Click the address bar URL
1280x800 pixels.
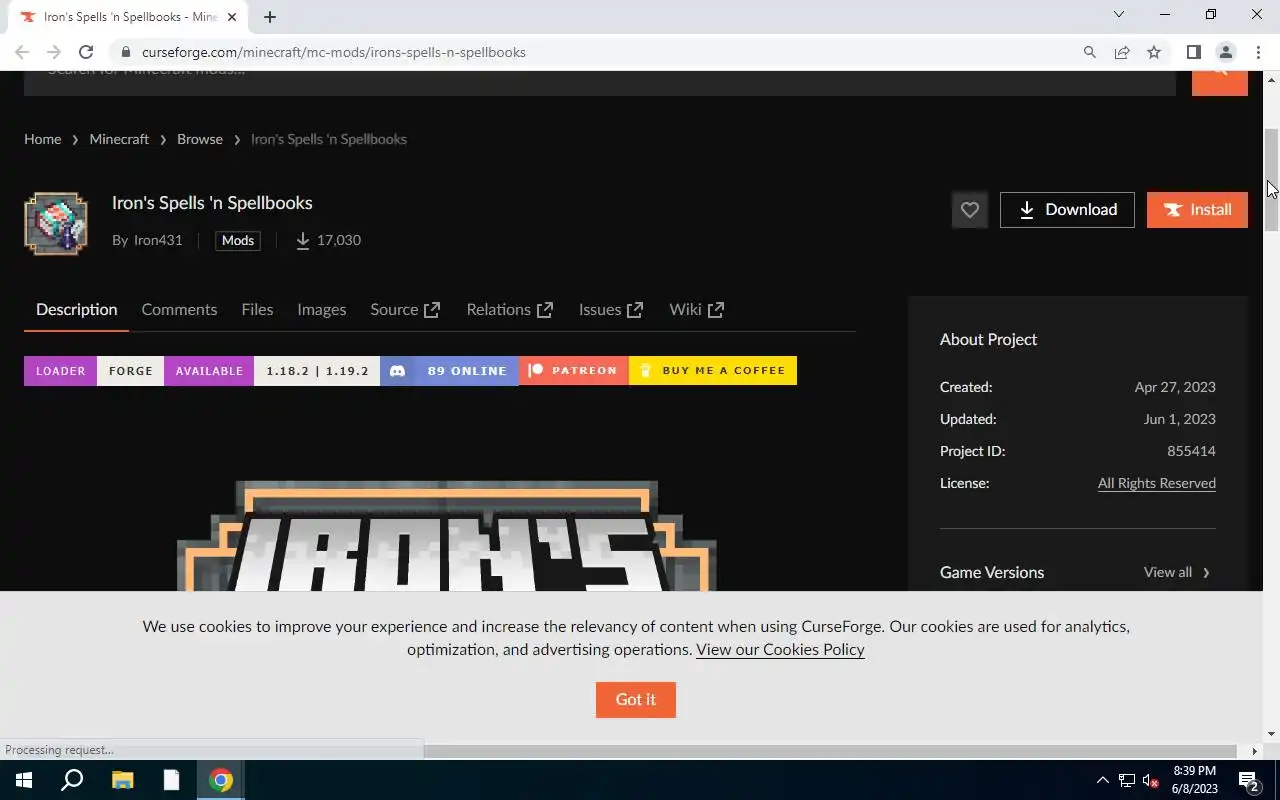coord(334,52)
